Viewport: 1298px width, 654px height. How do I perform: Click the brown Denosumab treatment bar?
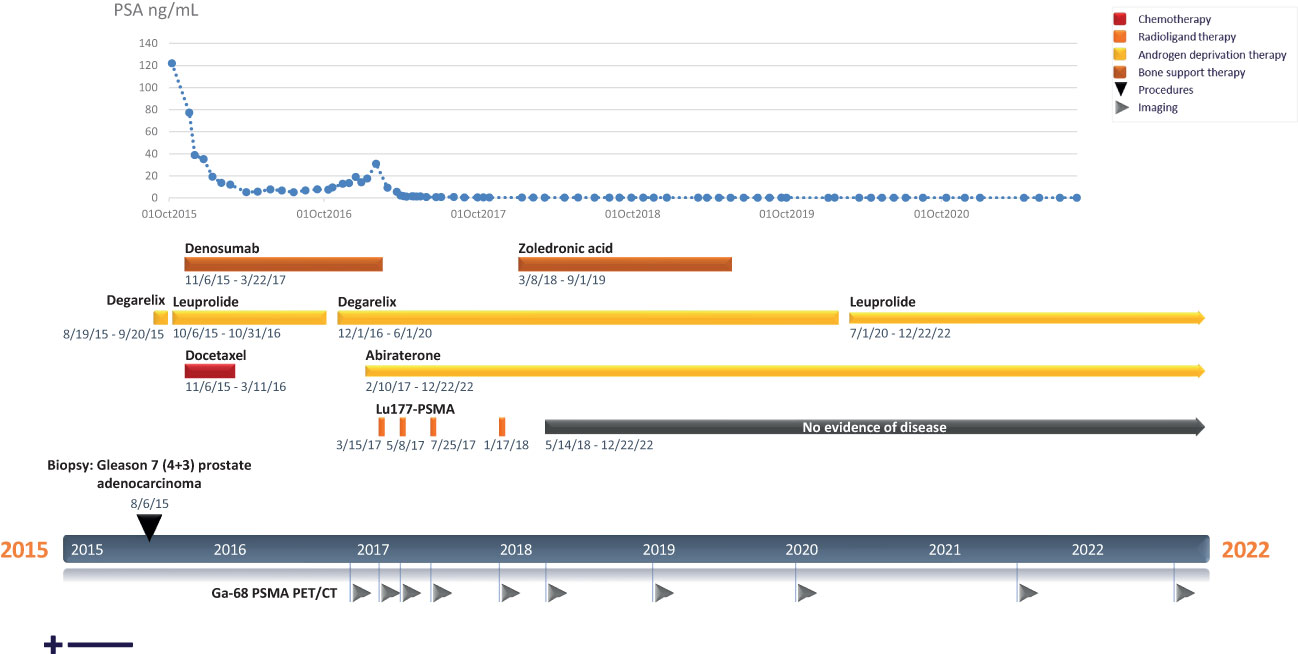tap(283, 264)
